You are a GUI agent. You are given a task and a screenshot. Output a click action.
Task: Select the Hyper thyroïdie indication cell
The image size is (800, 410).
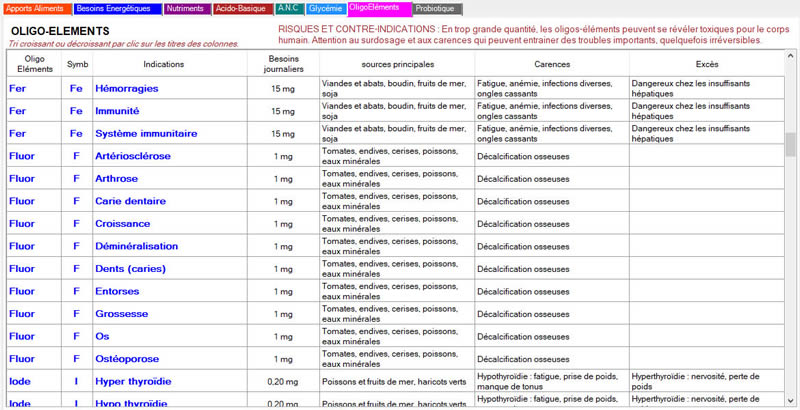coord(170,381)
